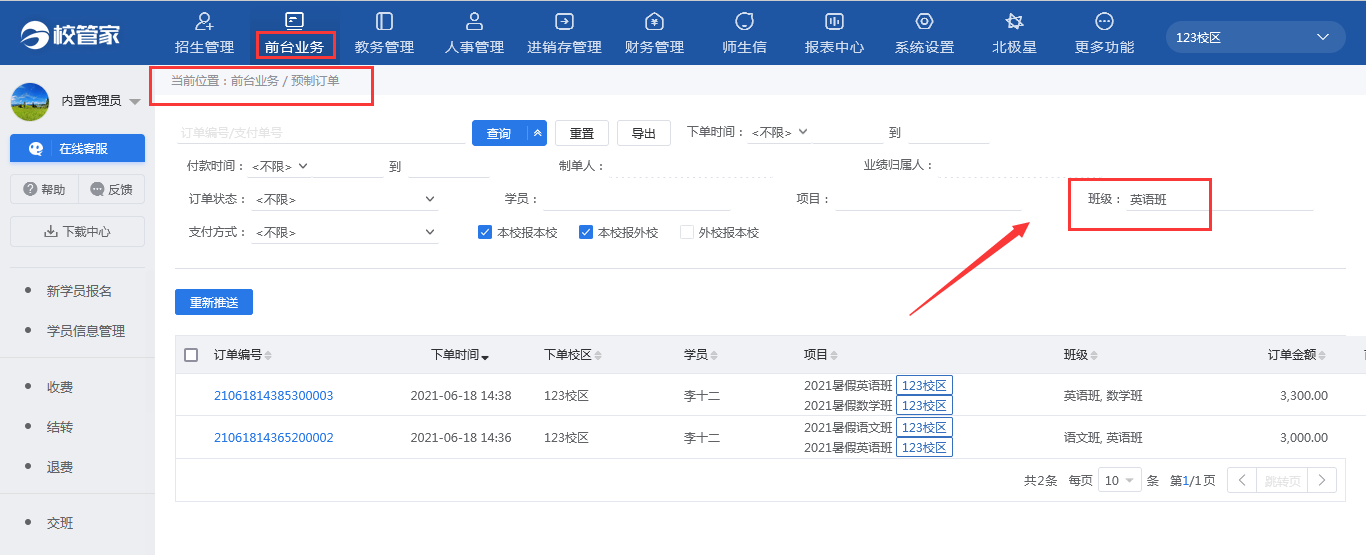Sort by 下单校区 column sort icon
This screenshot has height=555, width=1366.
[x=600, y=356]
